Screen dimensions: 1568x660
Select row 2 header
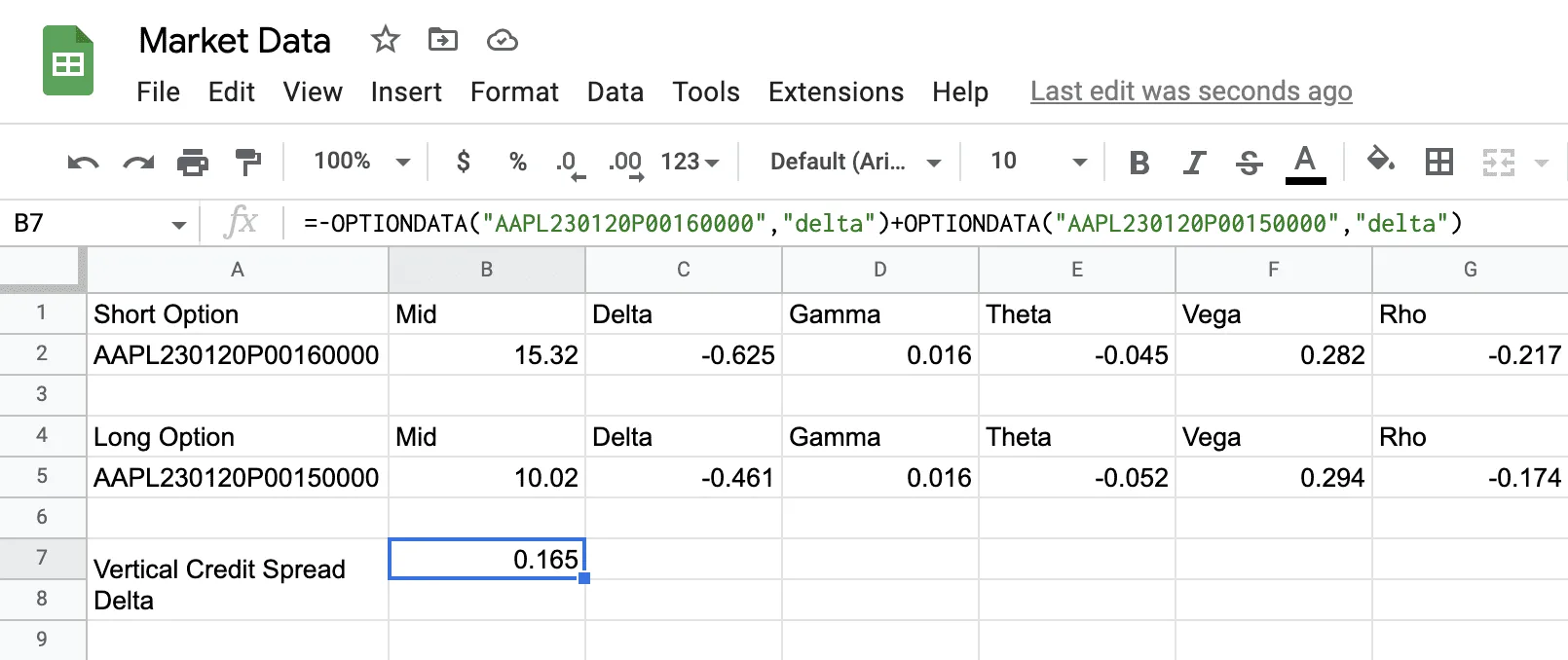(43, 353)
